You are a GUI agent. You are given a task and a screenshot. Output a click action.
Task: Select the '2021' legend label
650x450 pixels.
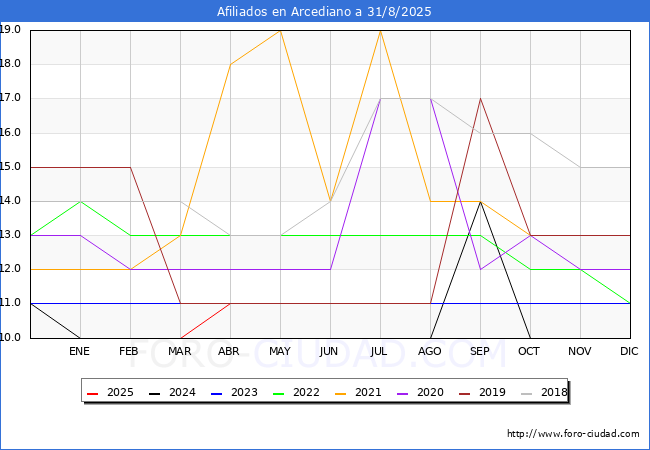[368, 392]
